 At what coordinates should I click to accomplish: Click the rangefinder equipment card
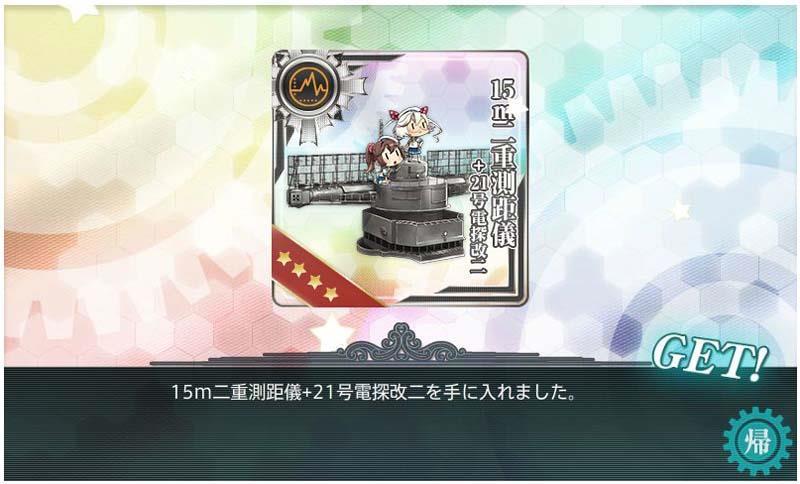click(x=400, y=179)
